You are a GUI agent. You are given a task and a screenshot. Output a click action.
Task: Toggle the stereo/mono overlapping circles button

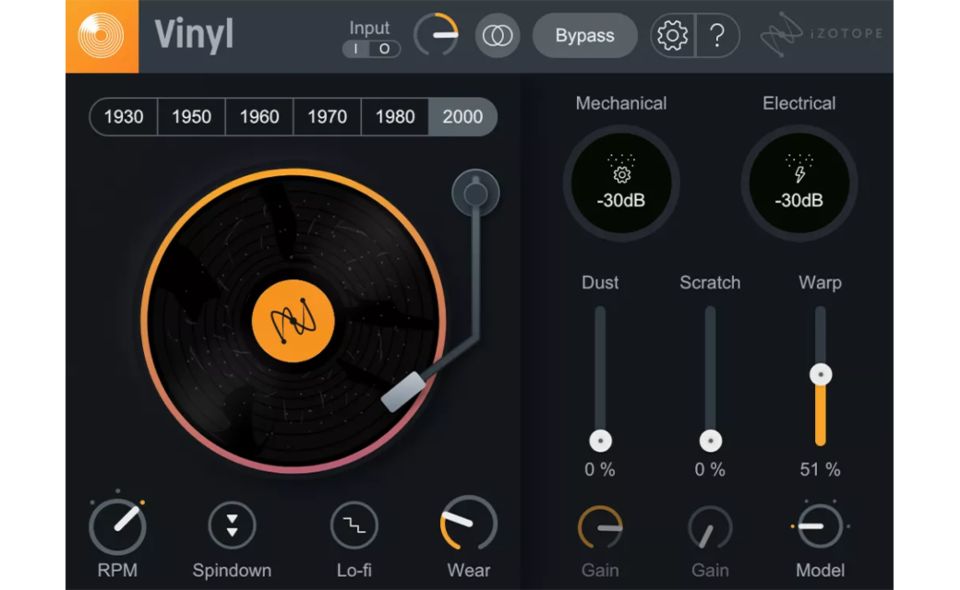[497, 36]
